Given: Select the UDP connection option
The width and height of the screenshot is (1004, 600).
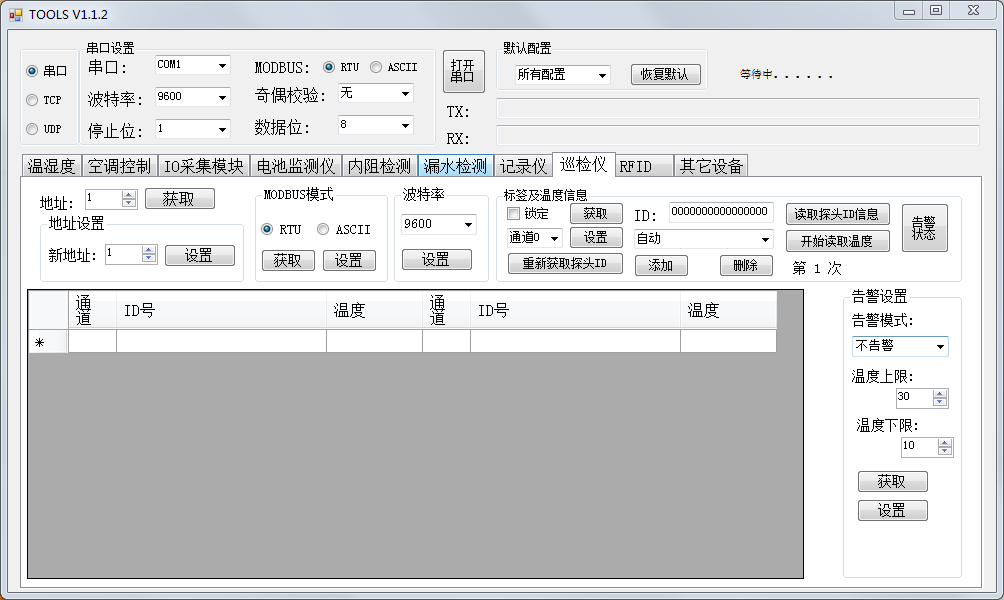Looking at the screenshot, I should coord(33,129).
